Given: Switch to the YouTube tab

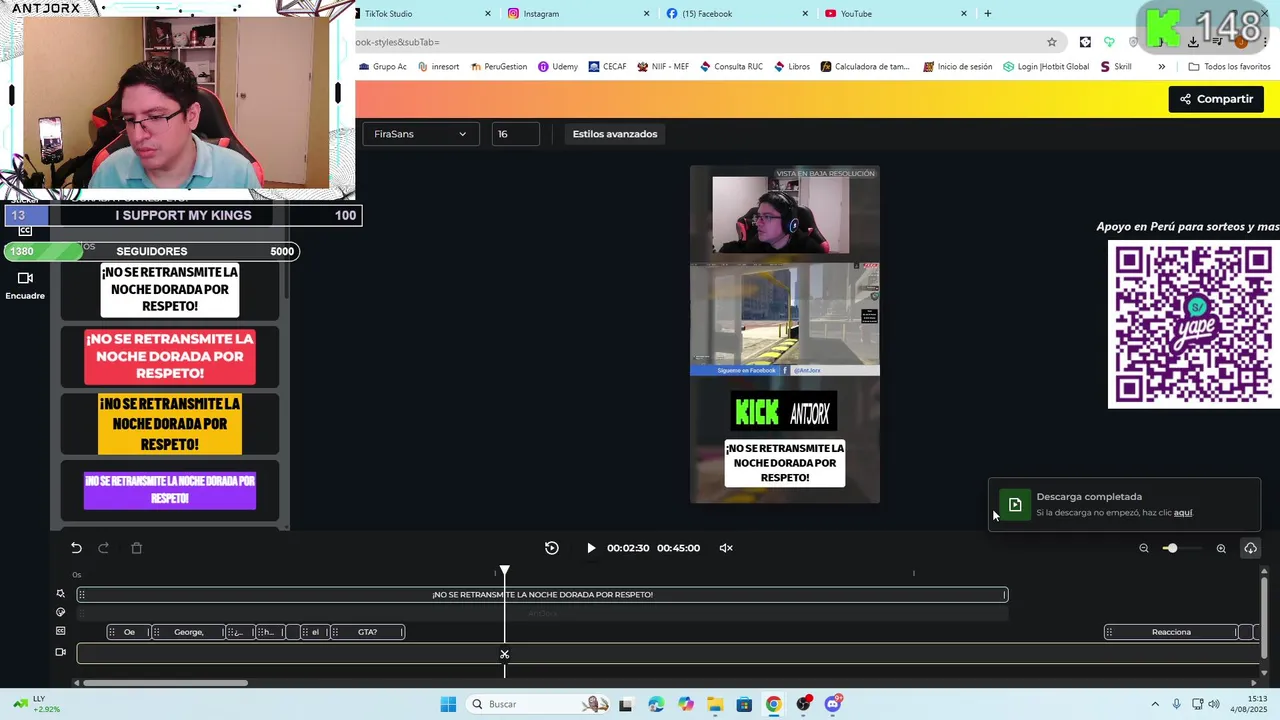Looking at the screenshot, I should 895,14.
